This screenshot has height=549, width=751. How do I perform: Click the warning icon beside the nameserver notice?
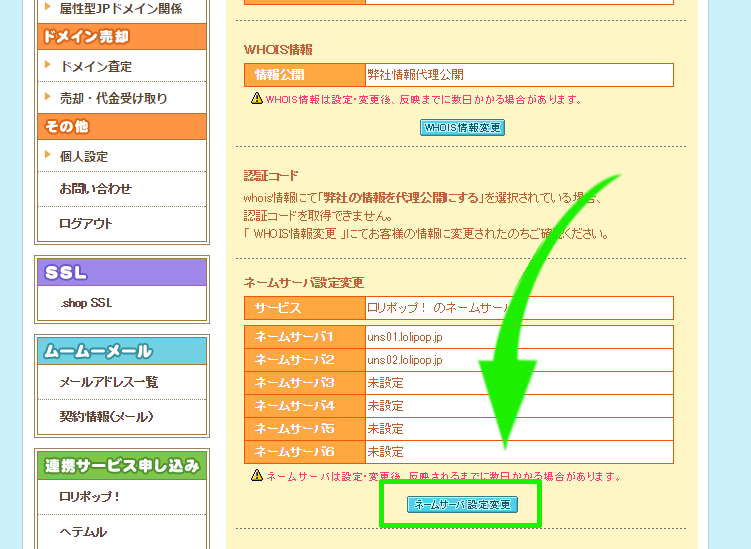point(257,476)
